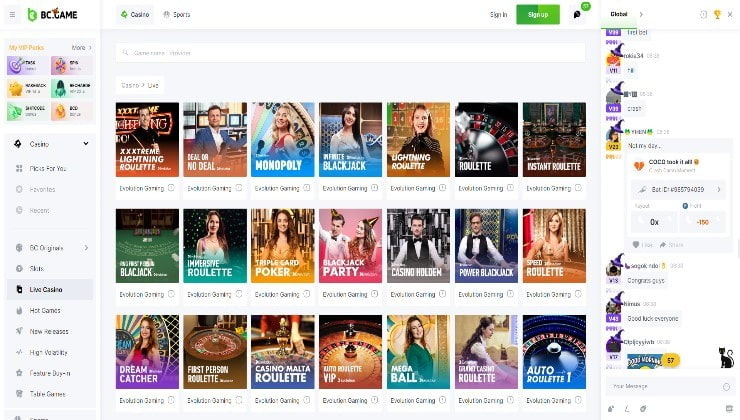Screen dimensions: 740x420
Task: Open Speed Roulette game
Action: pyautogui.click(x=555, y=246)
